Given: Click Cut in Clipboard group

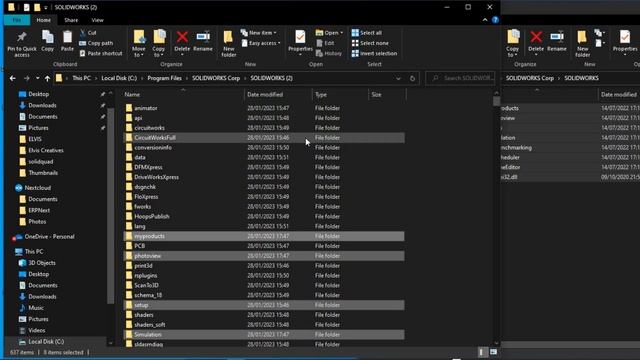Looking at the screenshot, I should point(88,33).
